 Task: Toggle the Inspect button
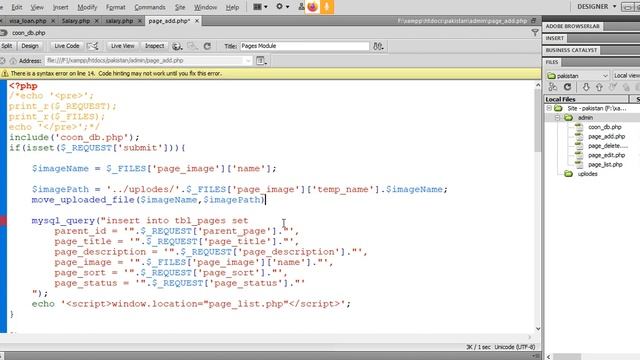(155, 46)
